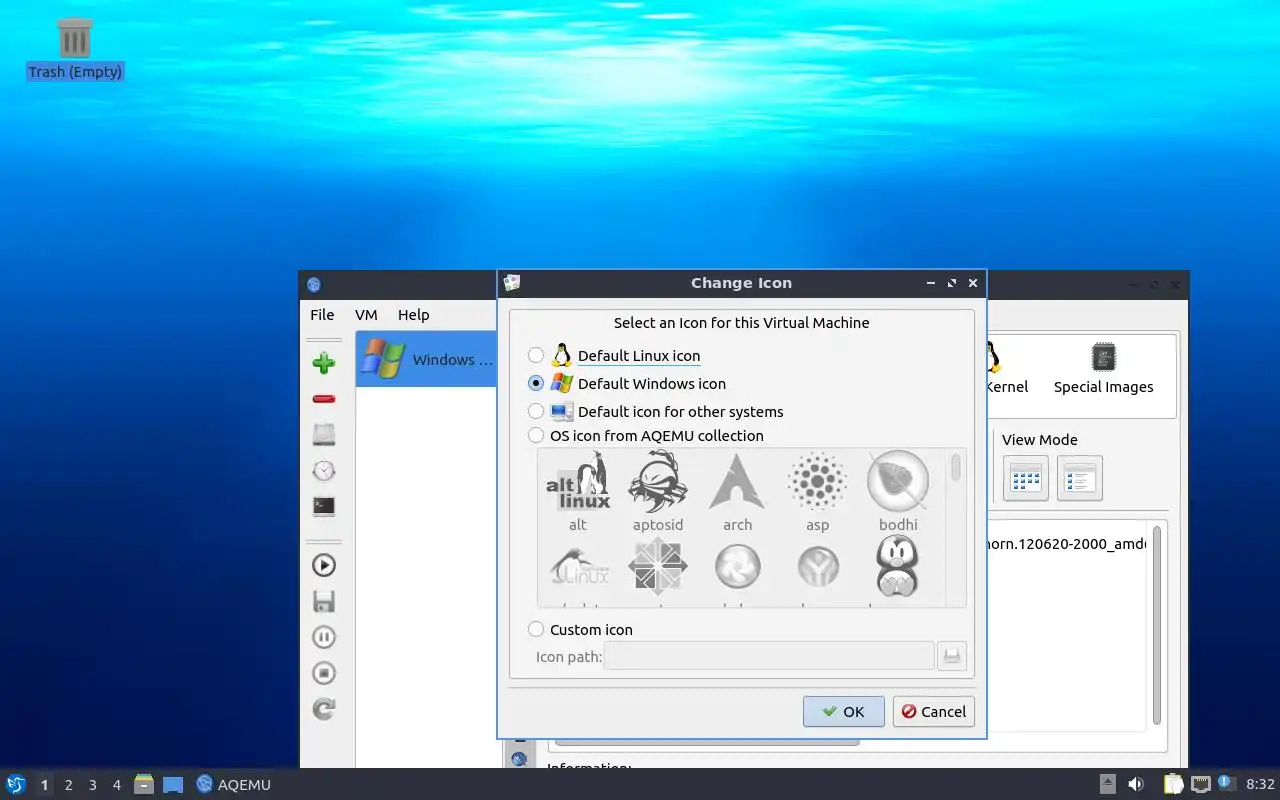Click the red minus delete VM icon

point(323,399)
